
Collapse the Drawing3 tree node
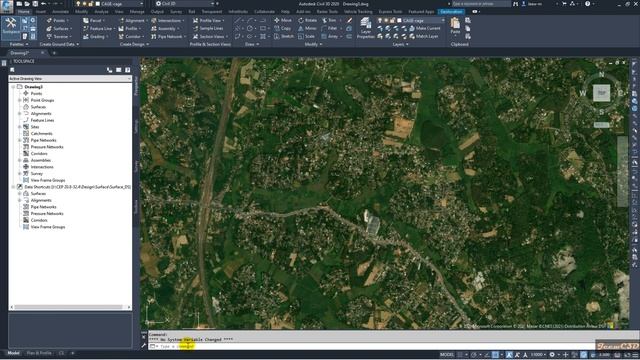pyautogui.click(x=13, y=87)
